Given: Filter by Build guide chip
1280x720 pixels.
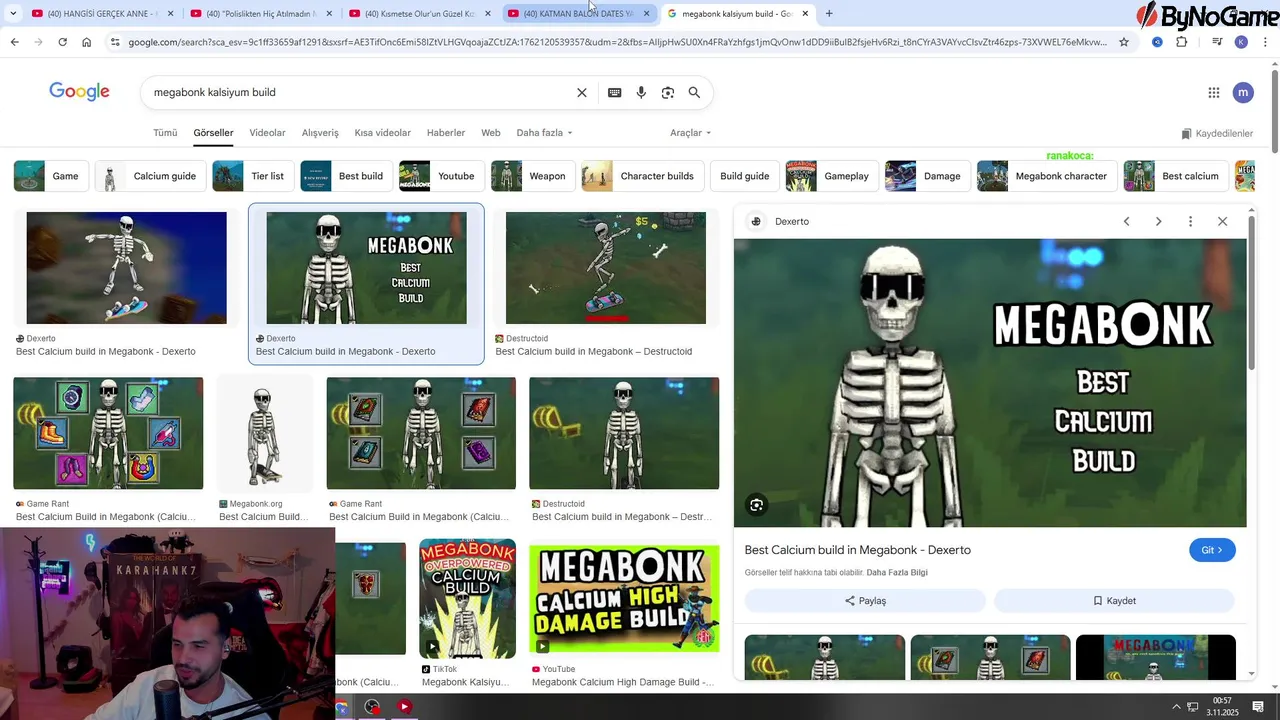Looking at the screenshot, I should tap(745, 176).
